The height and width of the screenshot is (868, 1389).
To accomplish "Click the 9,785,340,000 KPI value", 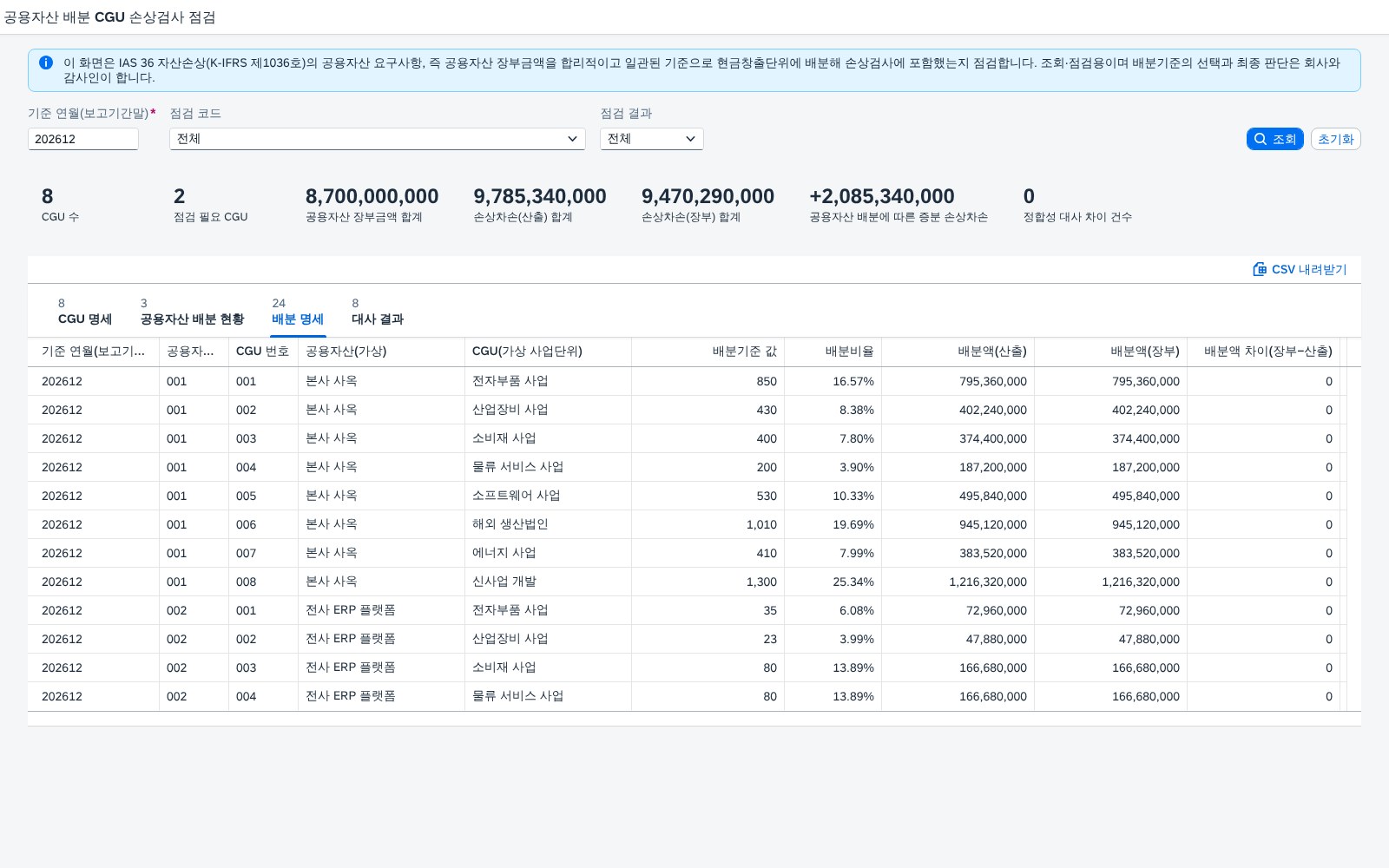I will [540, 196].
